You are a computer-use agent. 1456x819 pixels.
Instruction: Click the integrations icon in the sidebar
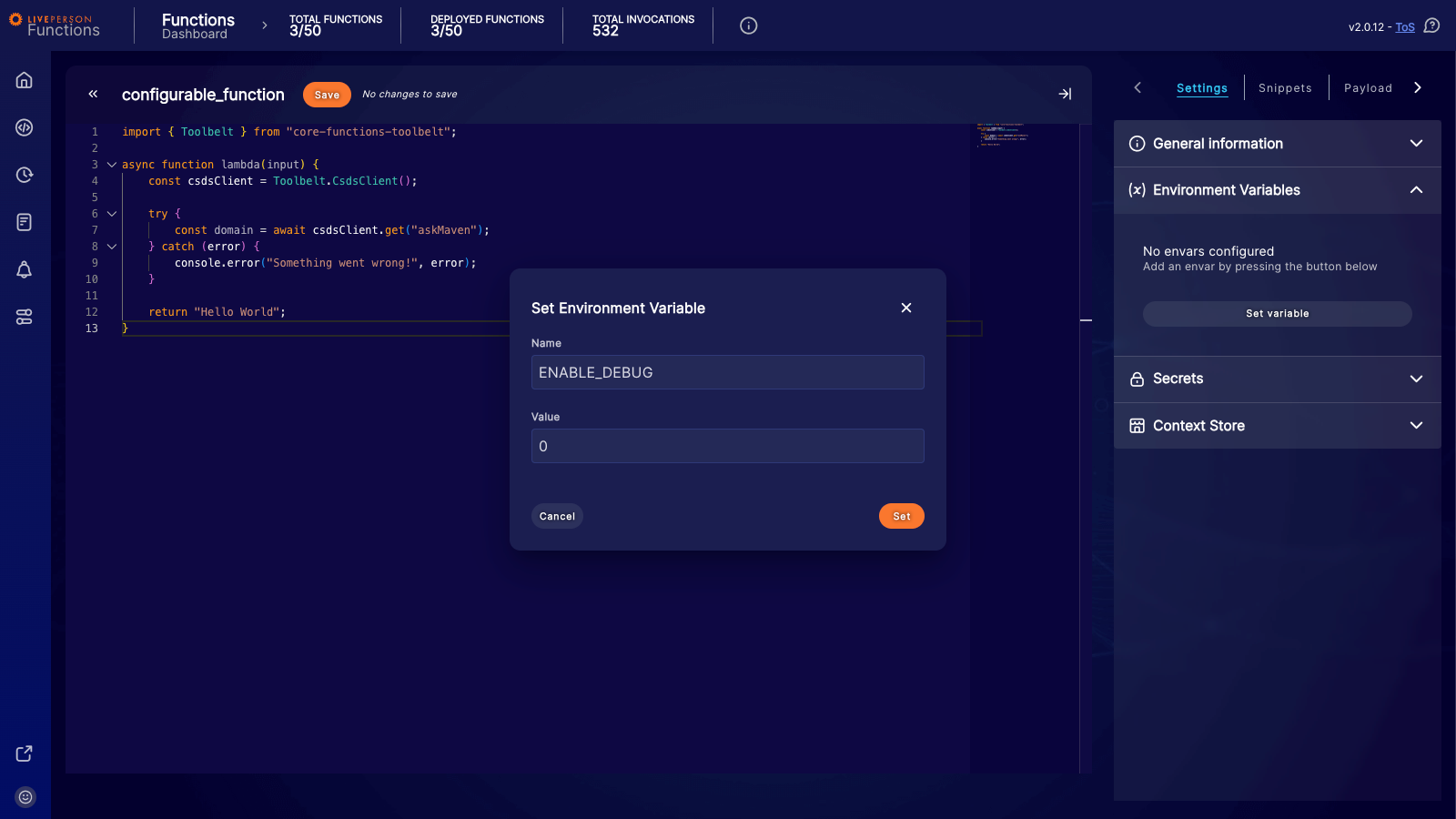pos(24,317)
